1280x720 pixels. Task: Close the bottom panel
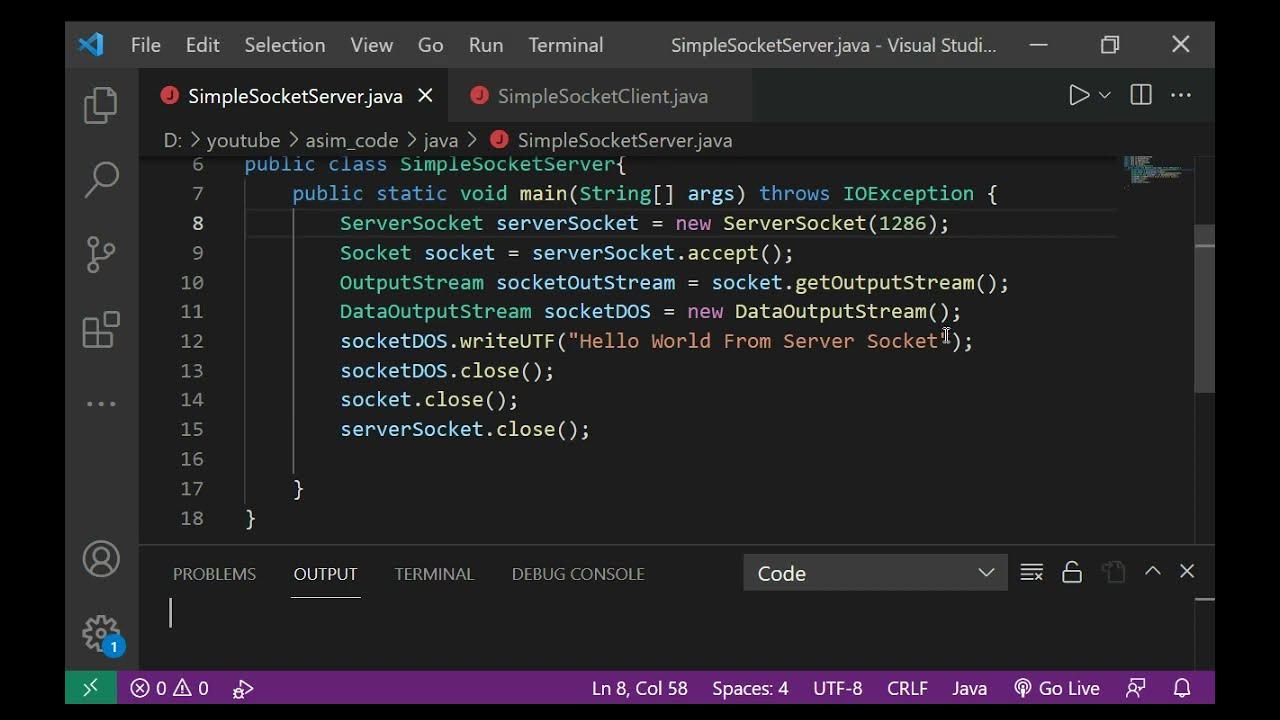[x=1187, y=571]
